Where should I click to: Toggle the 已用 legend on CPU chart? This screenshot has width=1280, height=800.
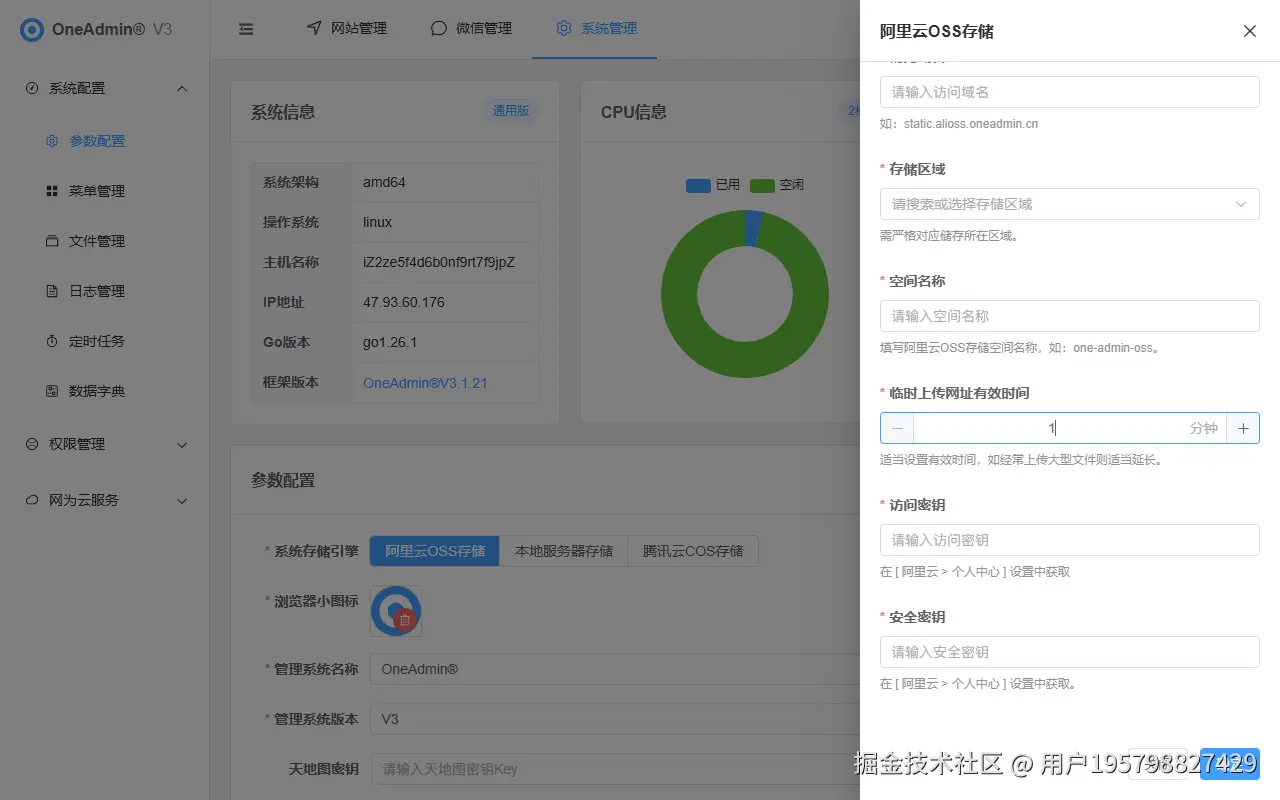[x=710, y=185]
